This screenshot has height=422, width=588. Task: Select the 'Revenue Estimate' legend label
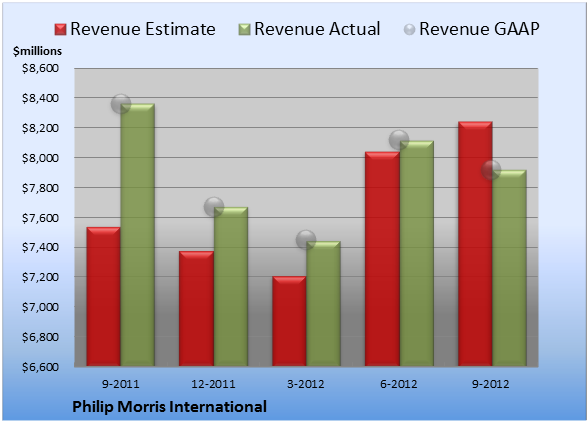point(143,29)
